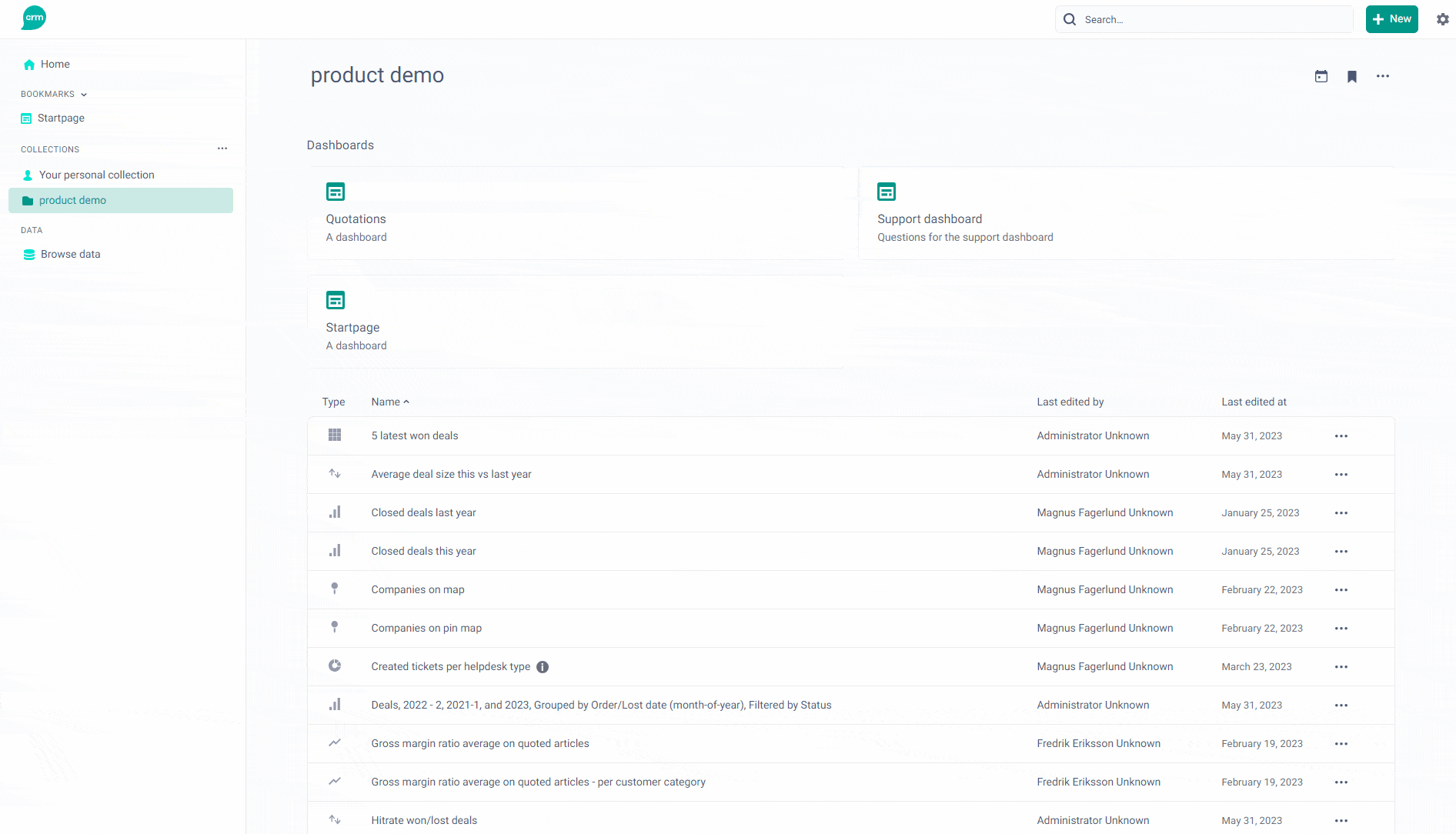Open the page header ellipsis menu
The height and width of the screenshot is (834, 1456).
[1383, 76]
